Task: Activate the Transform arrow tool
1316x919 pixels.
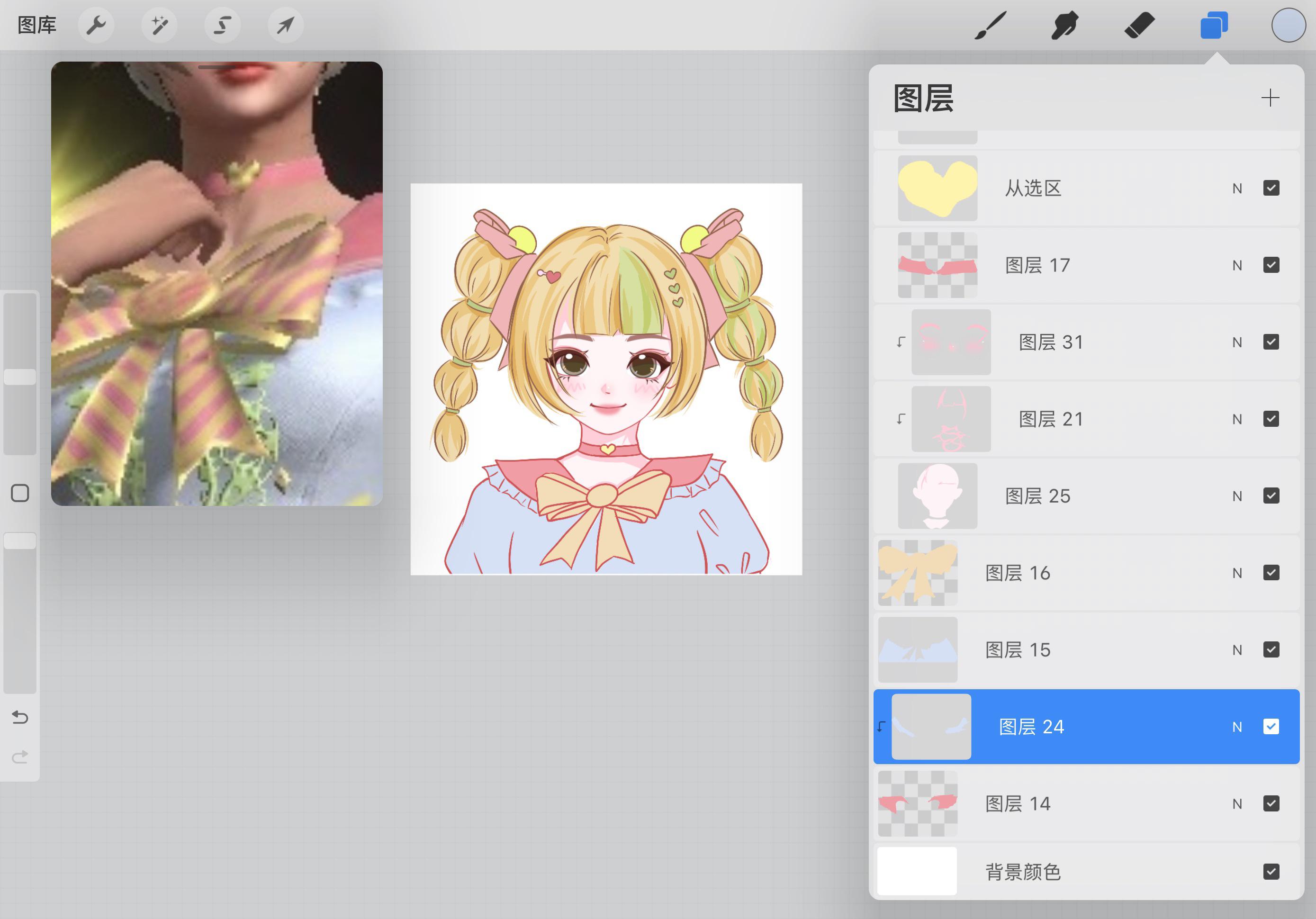Action: 286,25
